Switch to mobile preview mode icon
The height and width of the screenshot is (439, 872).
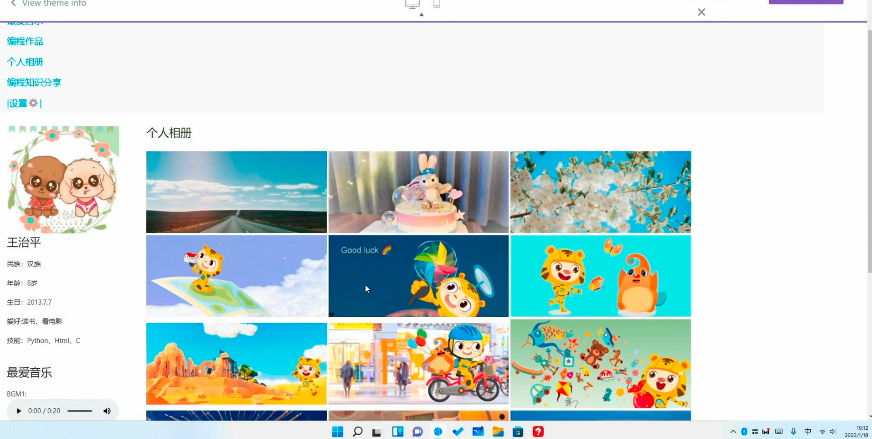click(x=437, y=4)
